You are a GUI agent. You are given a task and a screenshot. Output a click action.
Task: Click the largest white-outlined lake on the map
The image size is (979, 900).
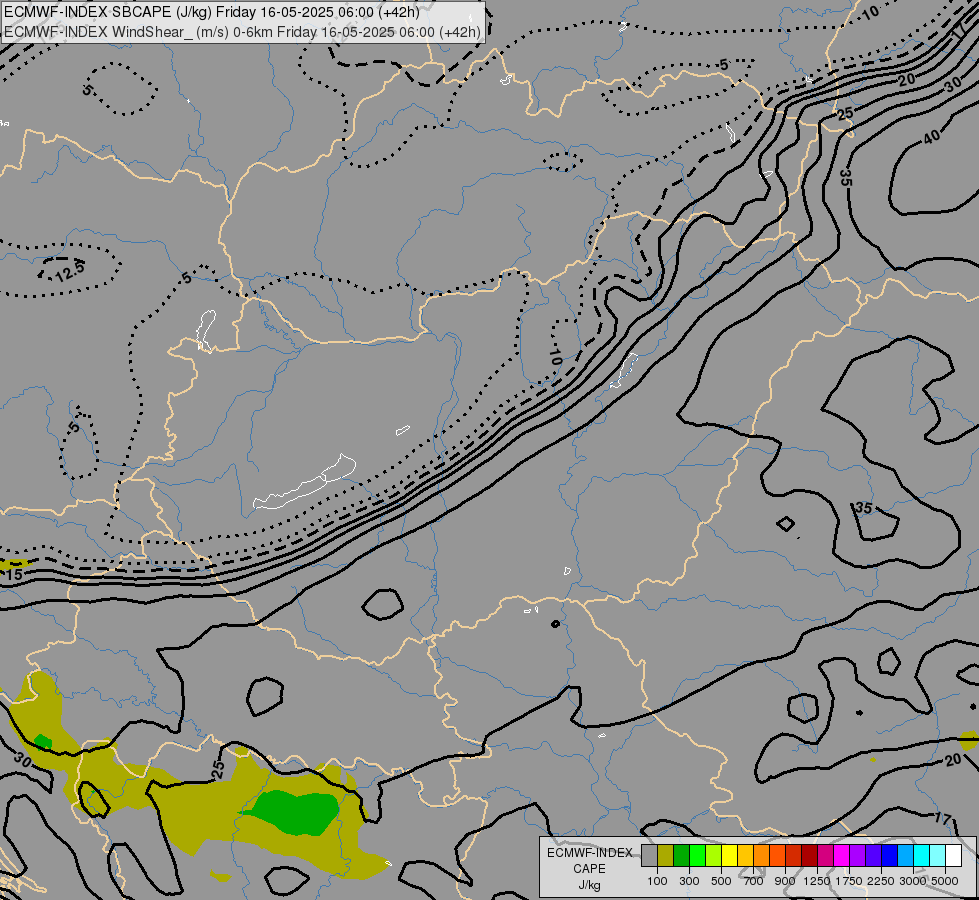tap(305, 483)
